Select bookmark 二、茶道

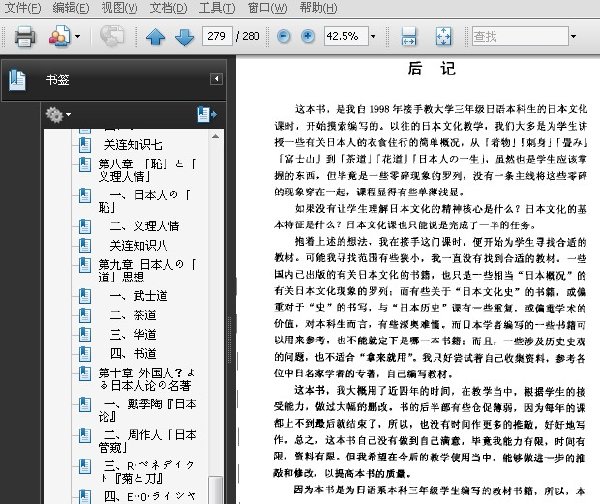pyautogui.click(x=133, y=315)
